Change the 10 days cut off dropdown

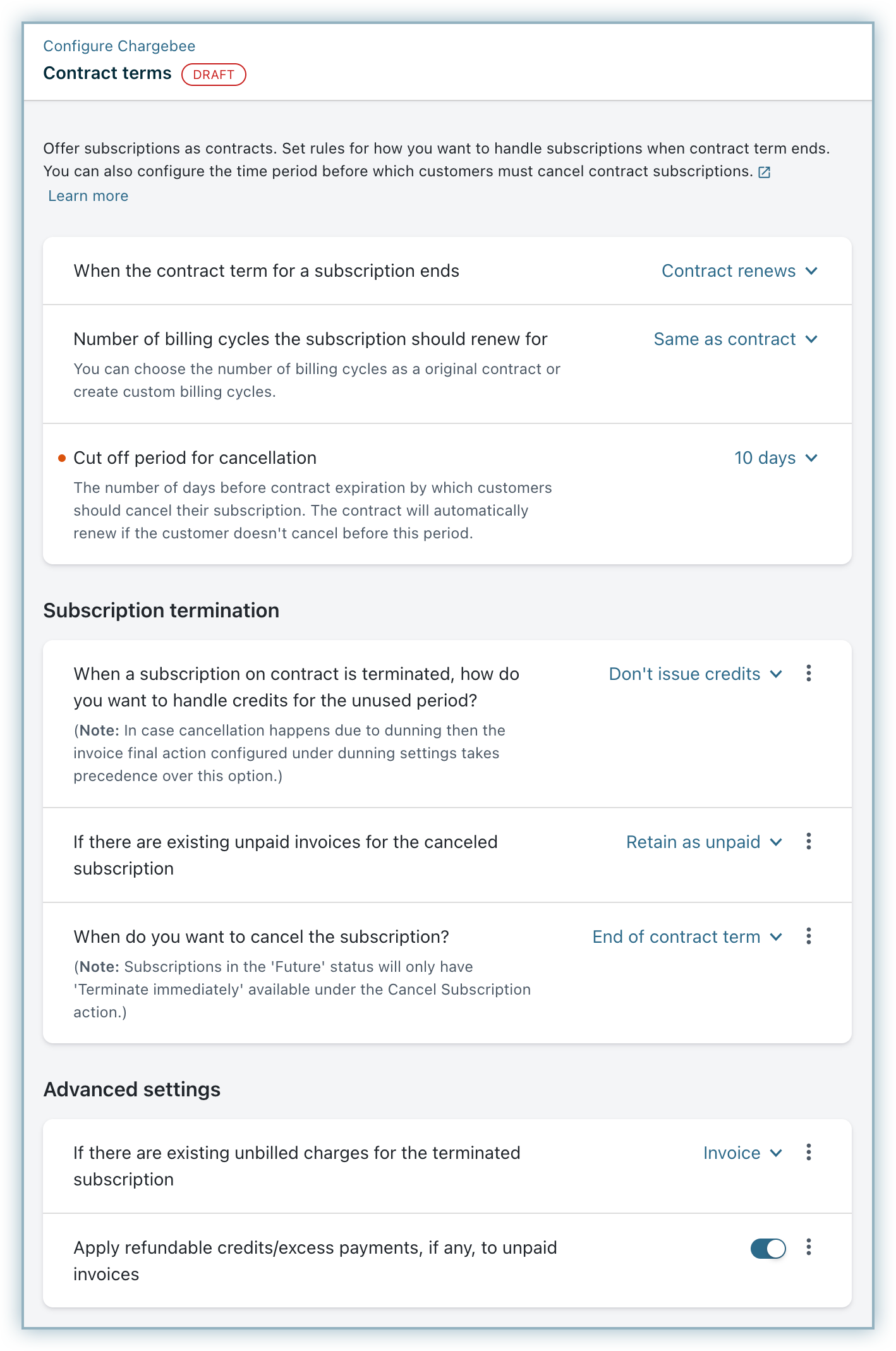pyautogui.click(x=775, y=458)
